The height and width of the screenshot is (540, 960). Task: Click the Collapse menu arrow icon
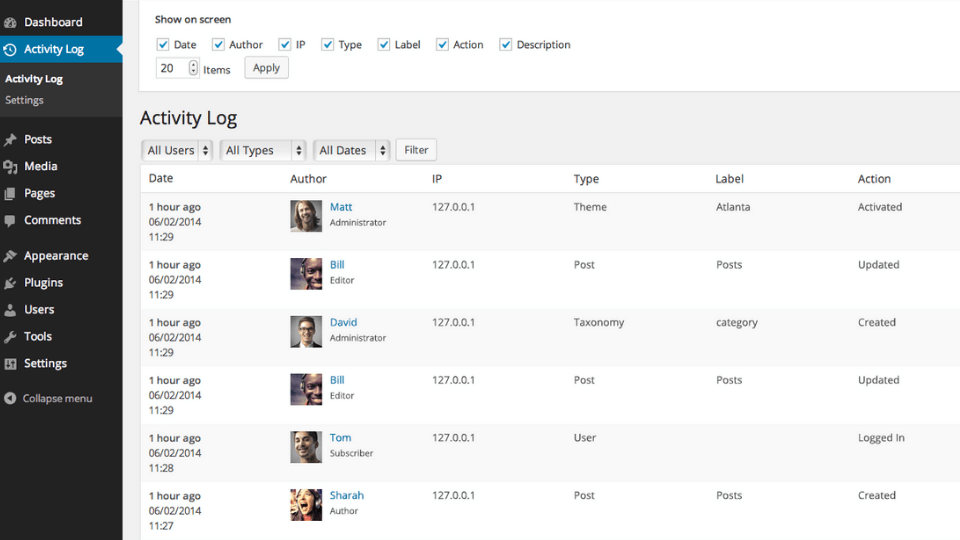tap(10, 399)
